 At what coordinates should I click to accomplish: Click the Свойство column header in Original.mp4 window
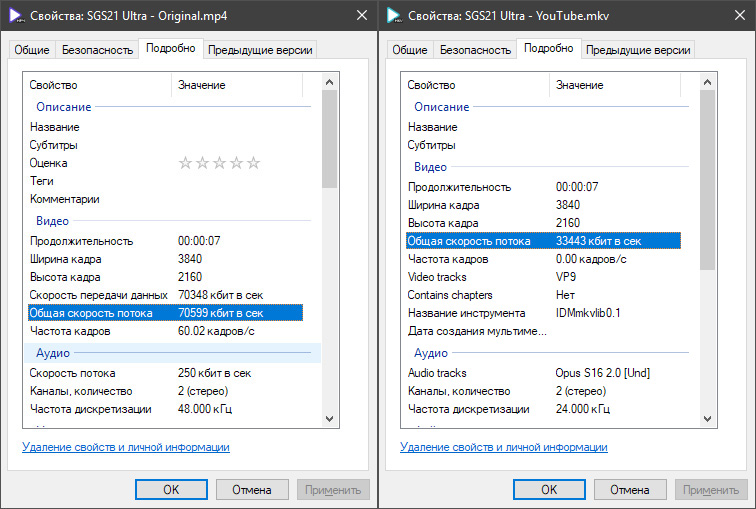[x=97, y=86]
